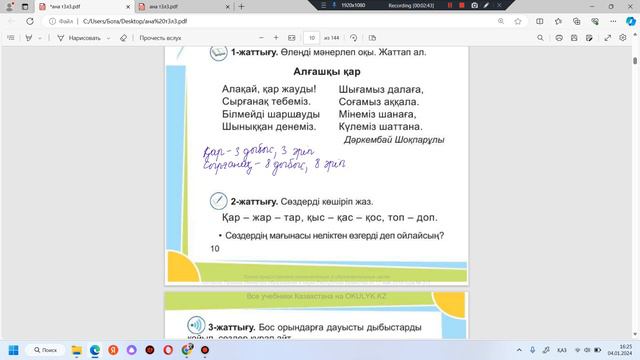
Task: Open Browser essentials heart icon
Action: 595,21
